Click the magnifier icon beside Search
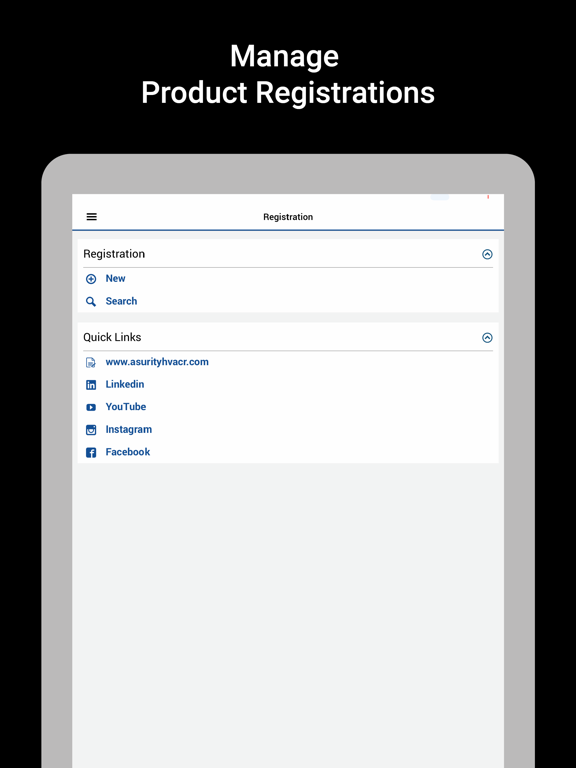The image size is (576, 768). coord(91,301)
